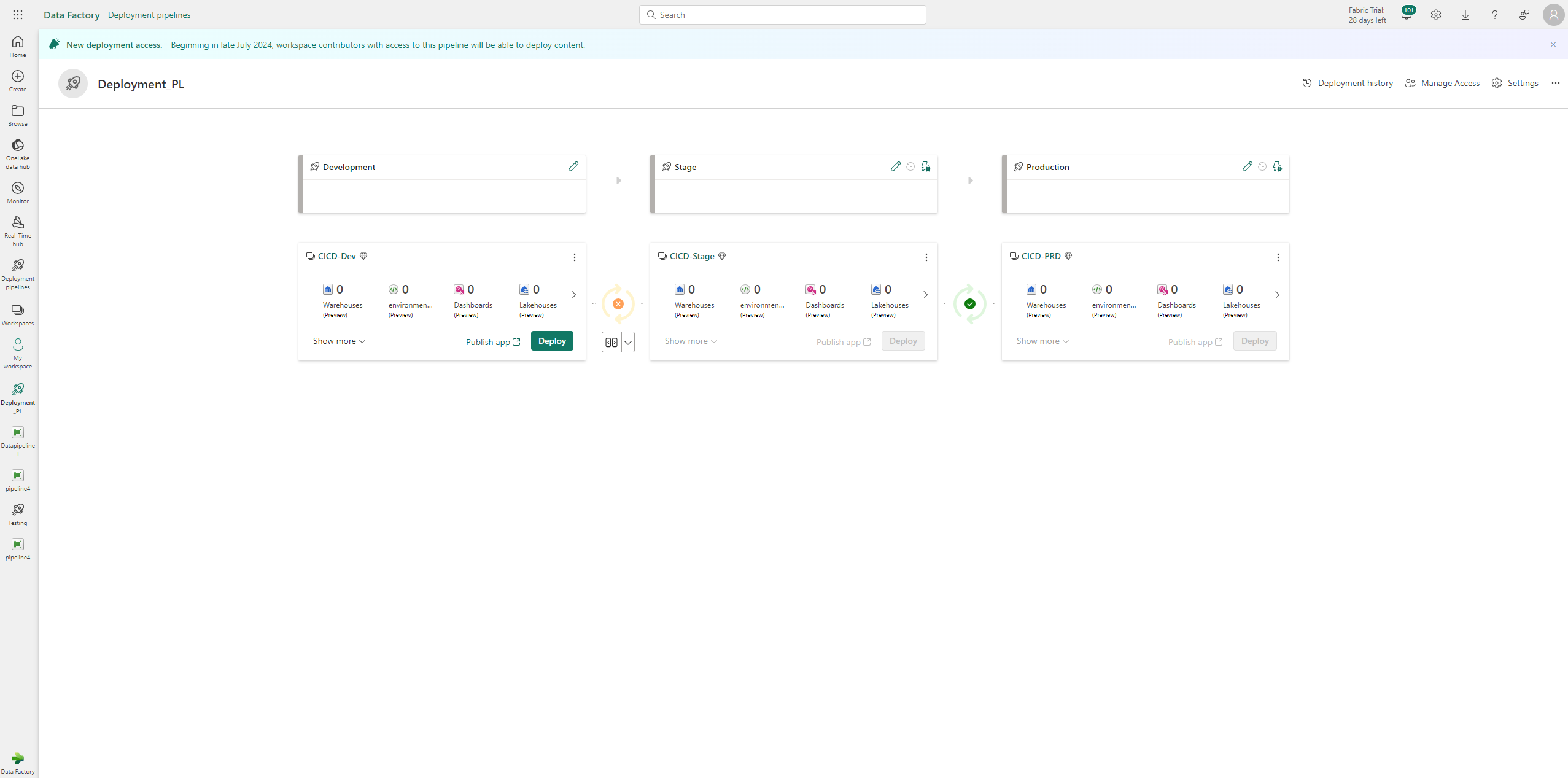1568x778 pixels.
Task: Edit the Stage stage name
Action: click(x=896, y=166)
